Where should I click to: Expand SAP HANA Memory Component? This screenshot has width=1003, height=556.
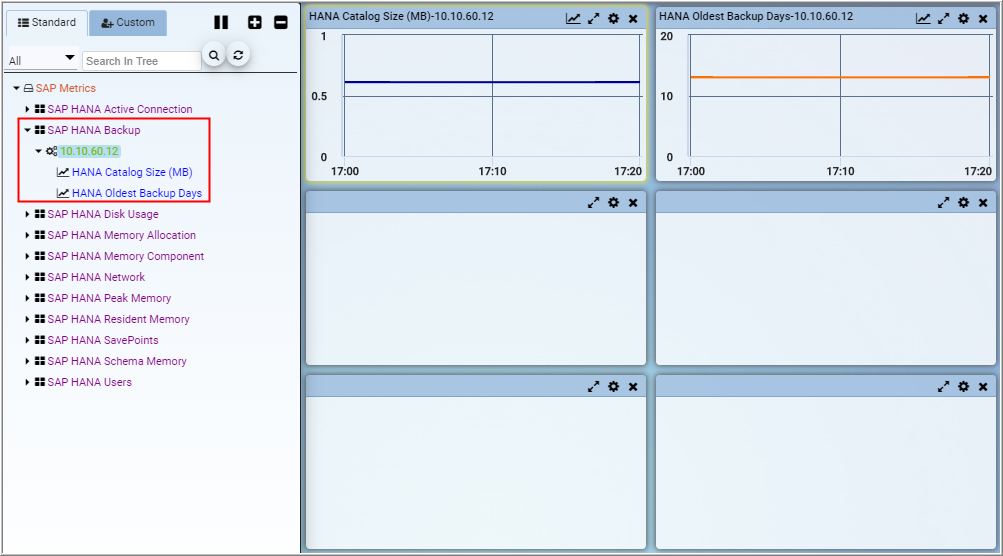(28, 256)
